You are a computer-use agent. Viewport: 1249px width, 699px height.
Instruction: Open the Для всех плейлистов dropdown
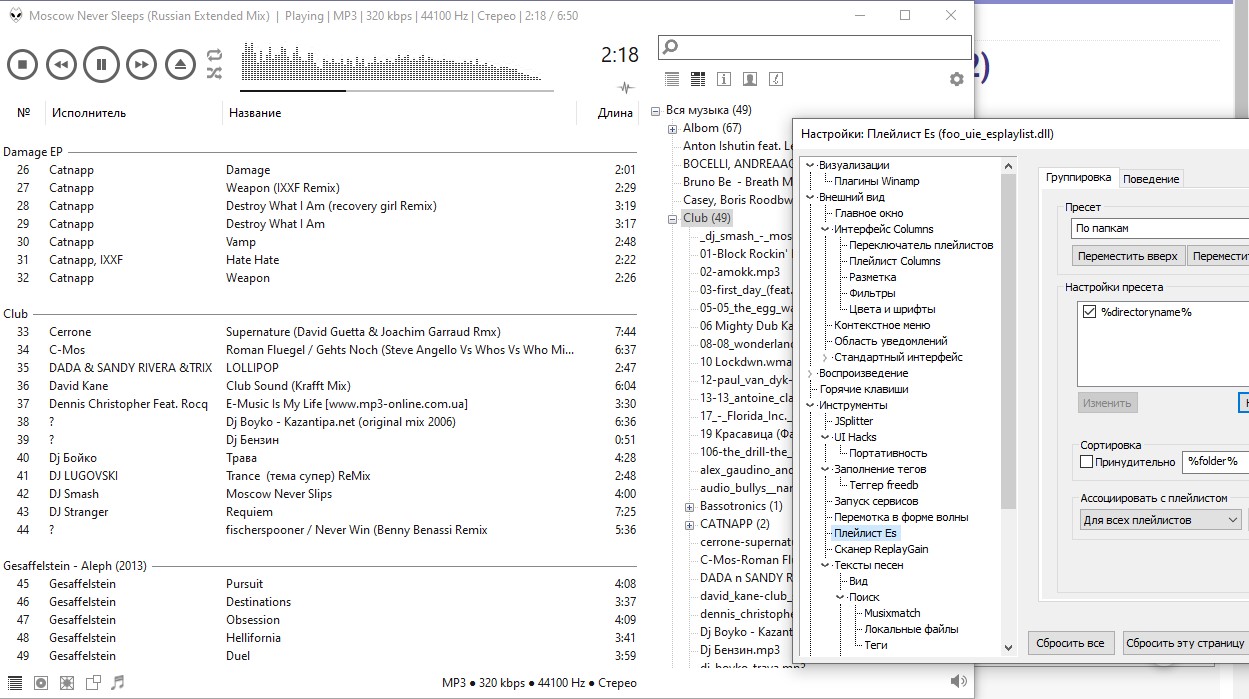tap(1160, 520)
